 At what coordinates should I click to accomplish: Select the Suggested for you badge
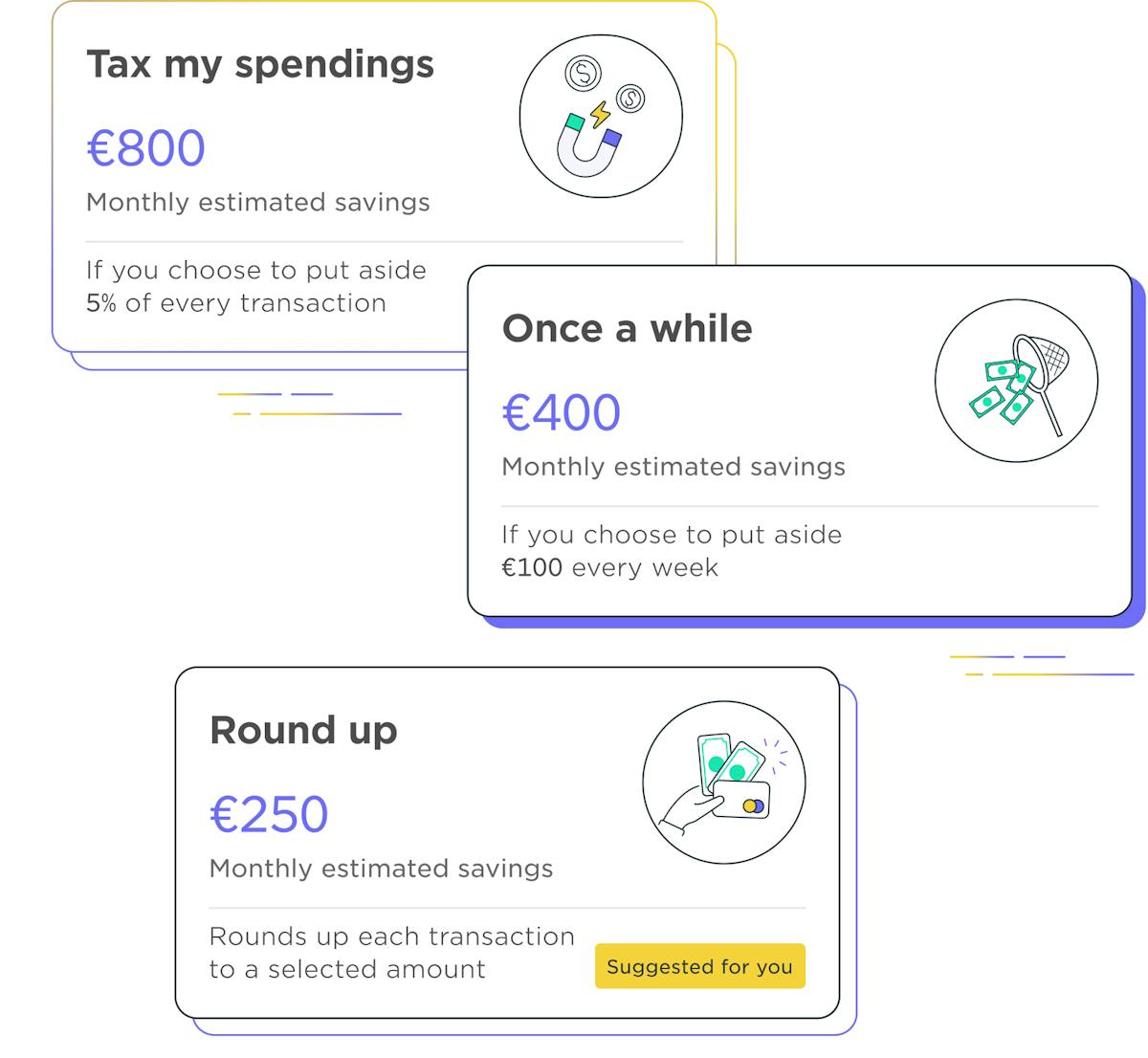(x=699, y=966)
